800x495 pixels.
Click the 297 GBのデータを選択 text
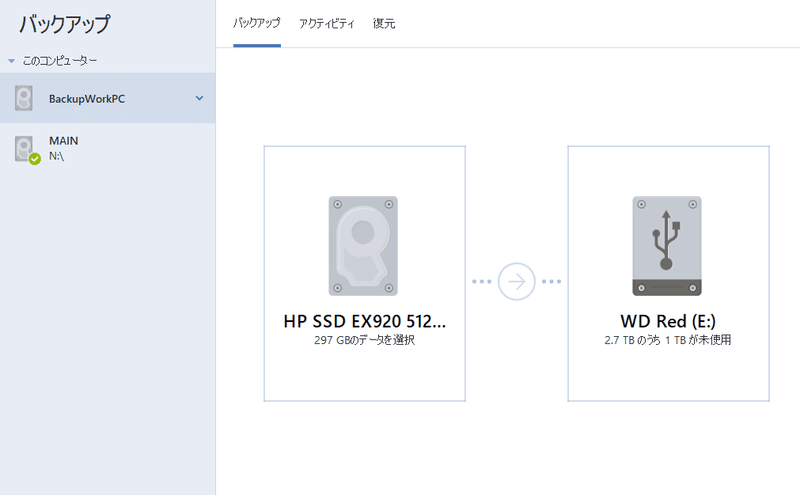[364, 340]
